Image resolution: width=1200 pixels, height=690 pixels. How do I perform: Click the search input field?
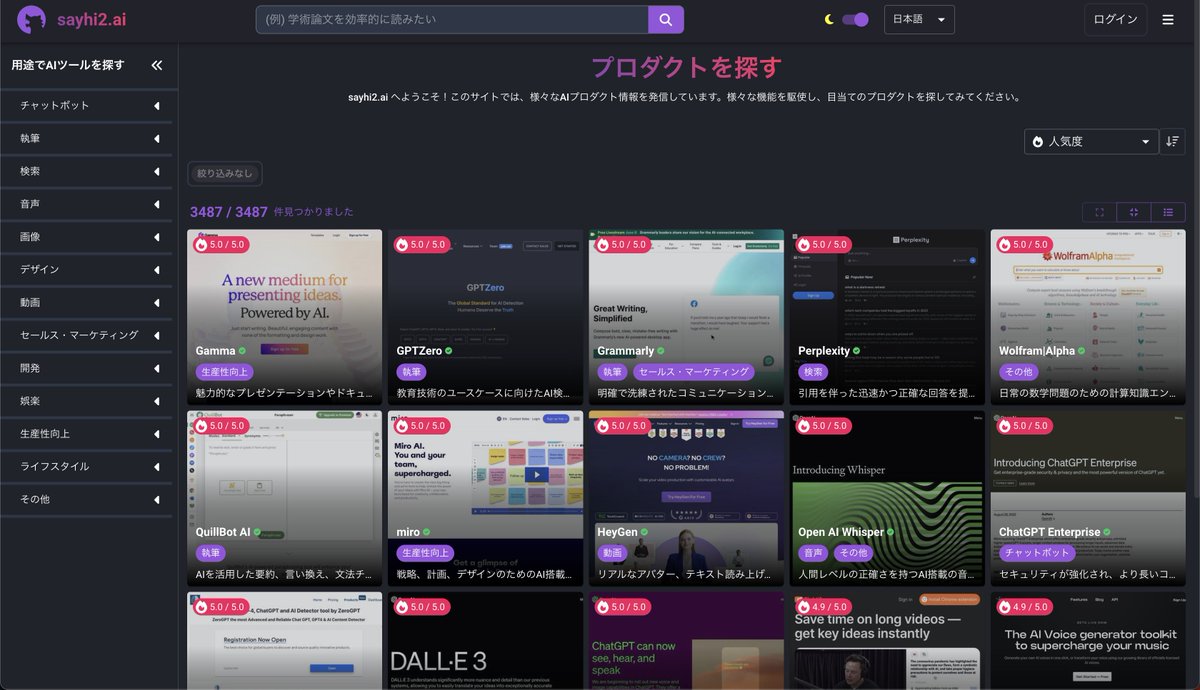[x=452, y=20]
